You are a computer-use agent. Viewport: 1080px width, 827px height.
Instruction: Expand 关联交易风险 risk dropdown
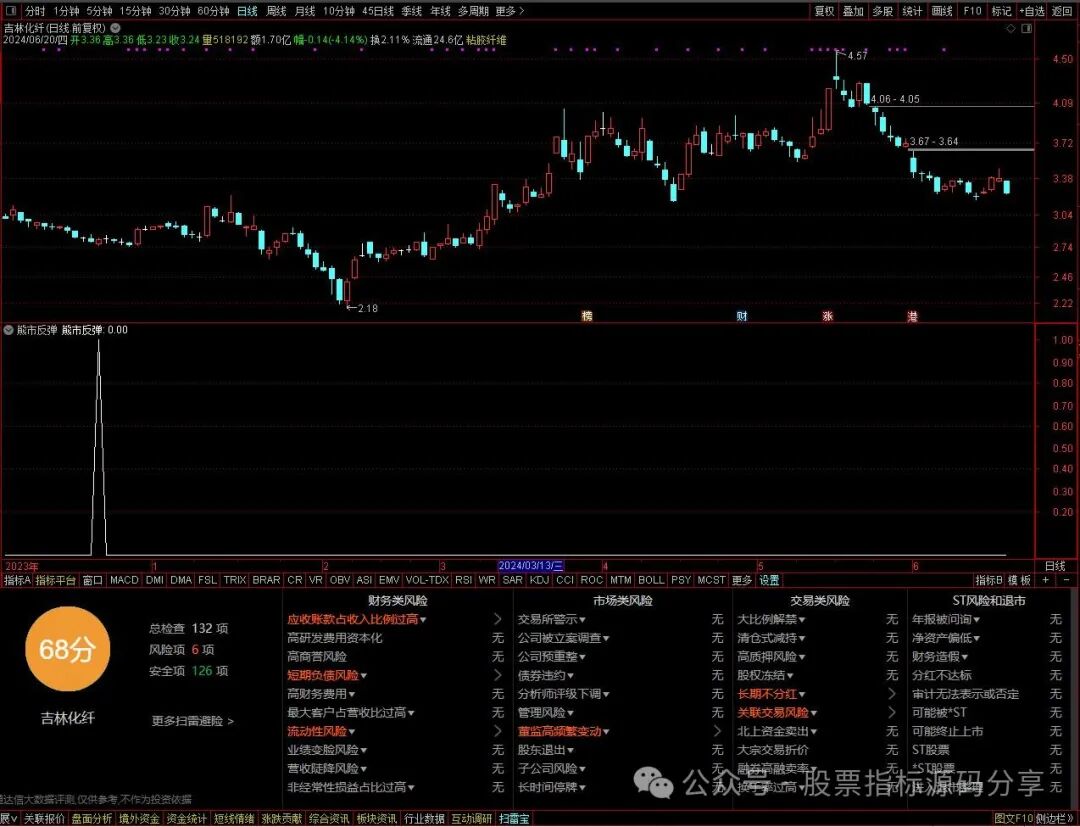tap(813, 713)
